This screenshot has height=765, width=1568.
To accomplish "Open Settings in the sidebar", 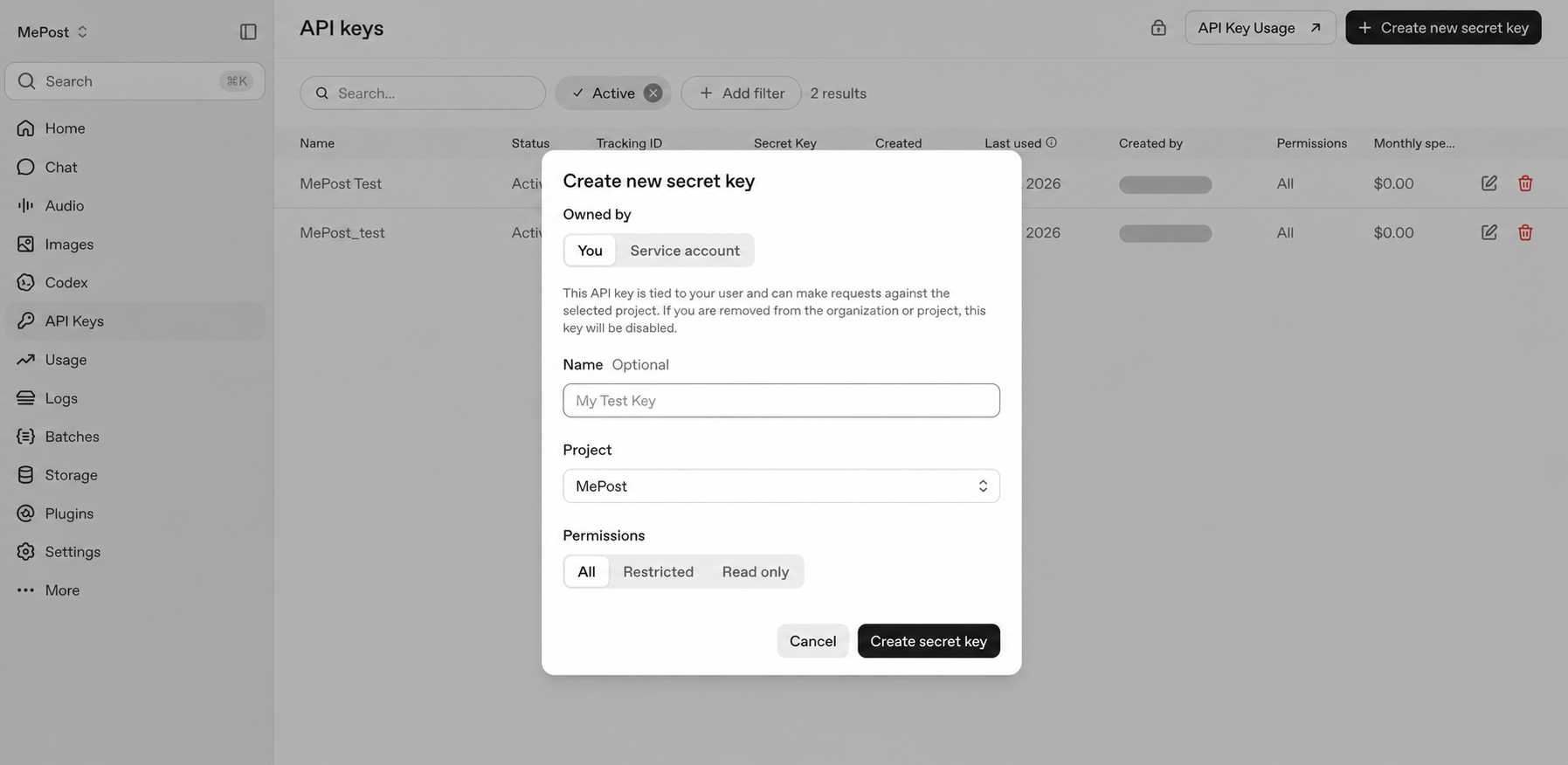I will click(135, 551).
